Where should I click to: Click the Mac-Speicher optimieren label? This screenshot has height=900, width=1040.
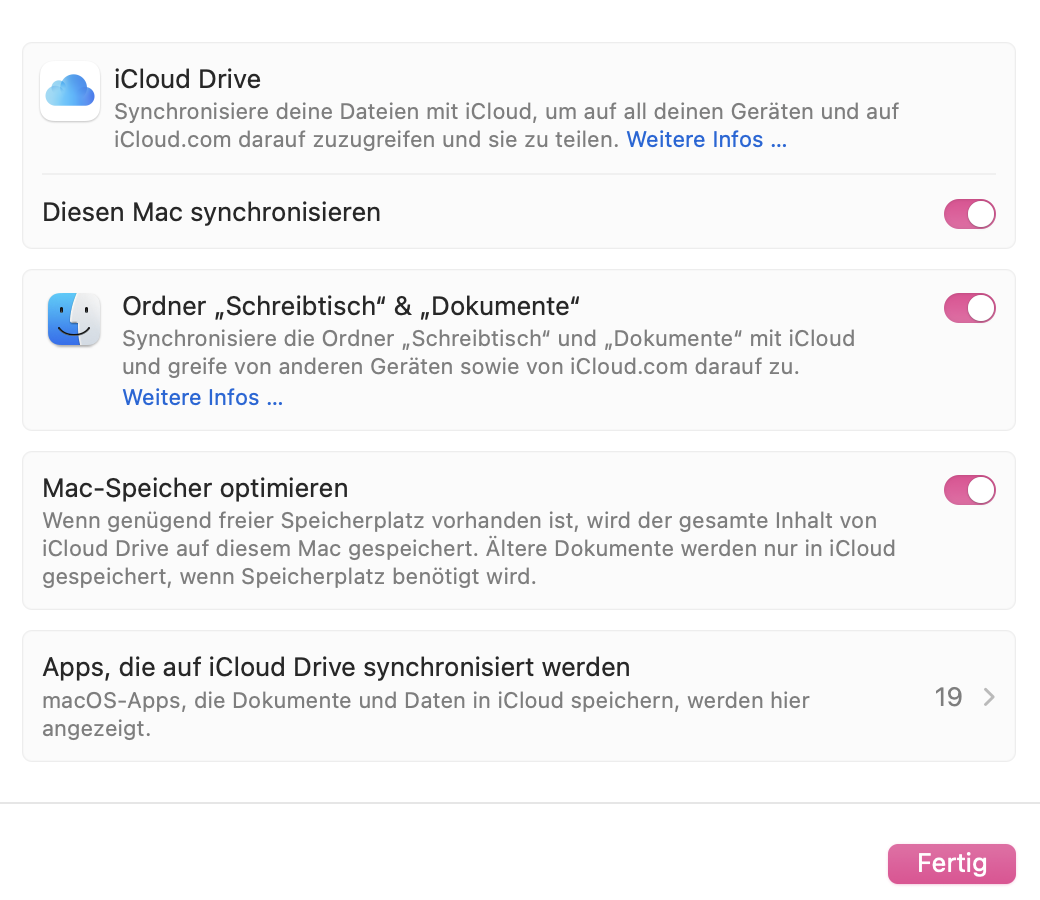point(195,488)
